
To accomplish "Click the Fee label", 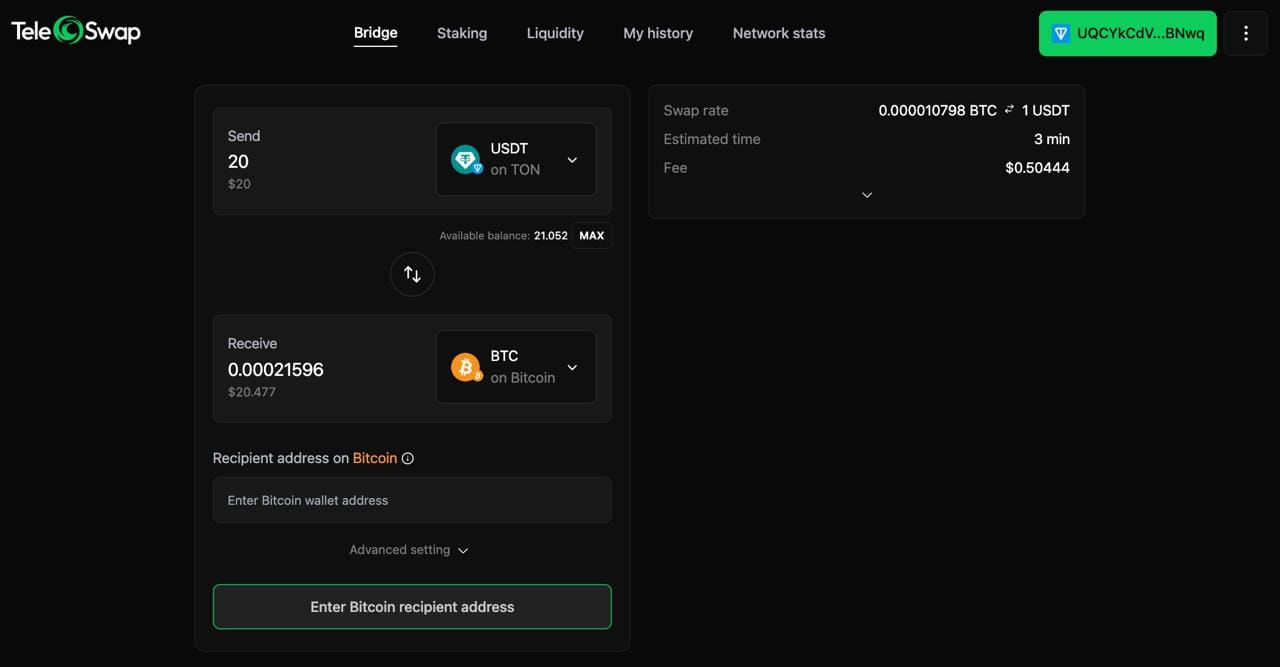I will tap(676, 168).
